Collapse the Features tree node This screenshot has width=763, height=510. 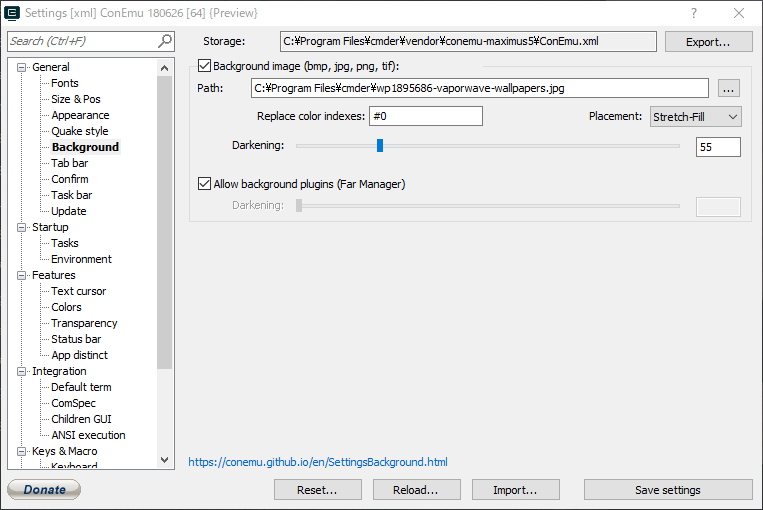(21, 275)
